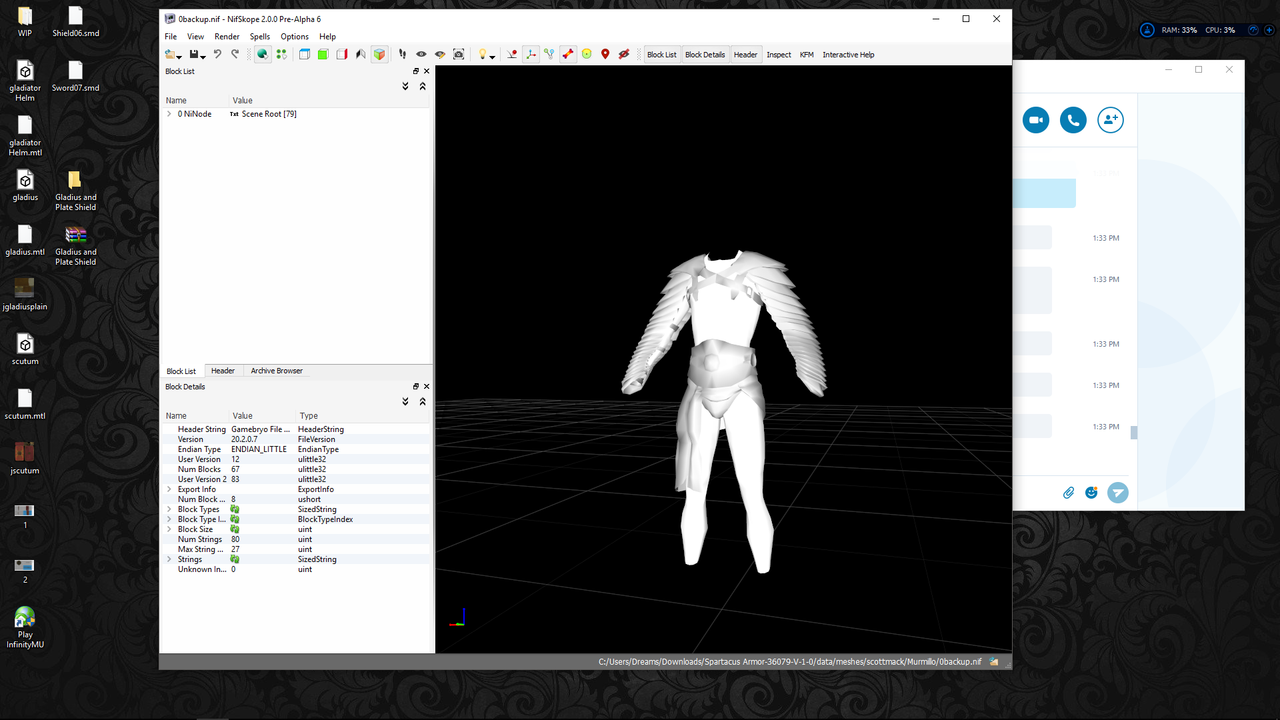Open file using the Load folder icon
This screenshot has width=1280, height=720.
(170, 54)
